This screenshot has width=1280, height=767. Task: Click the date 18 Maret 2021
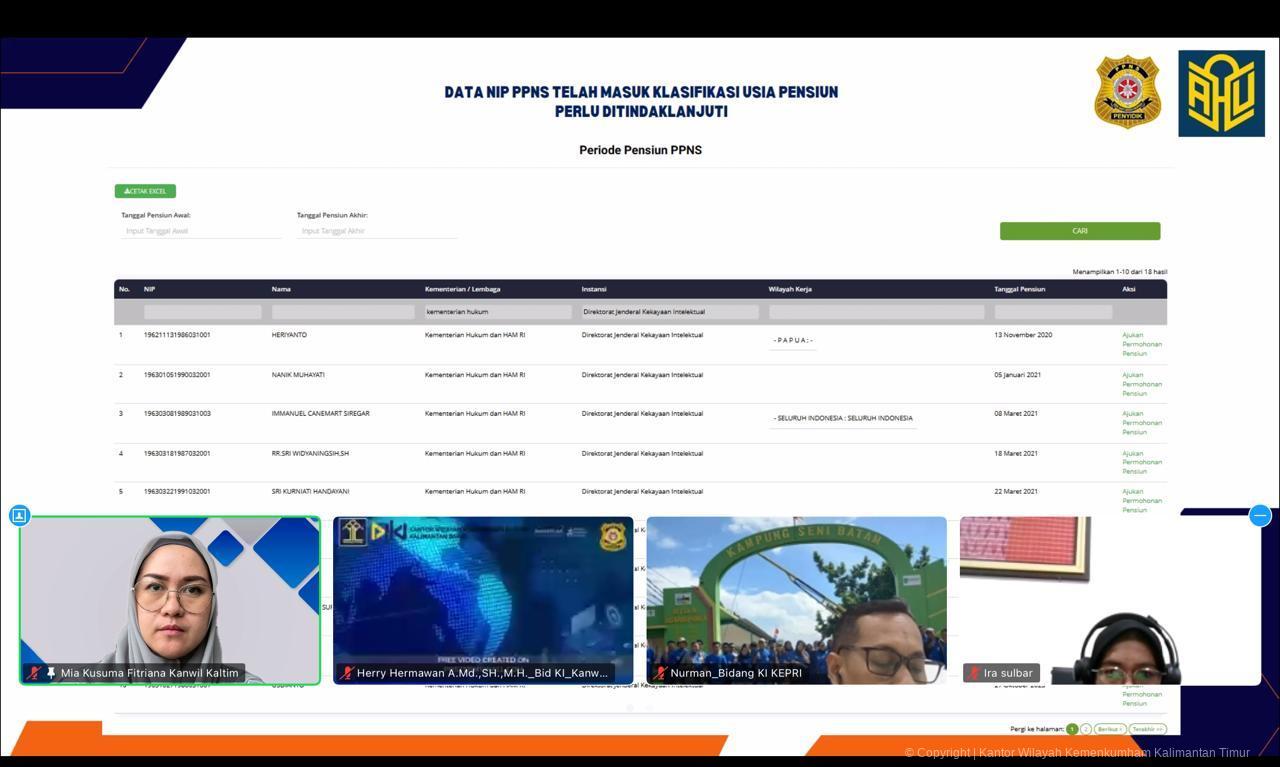pos(1016,453)
